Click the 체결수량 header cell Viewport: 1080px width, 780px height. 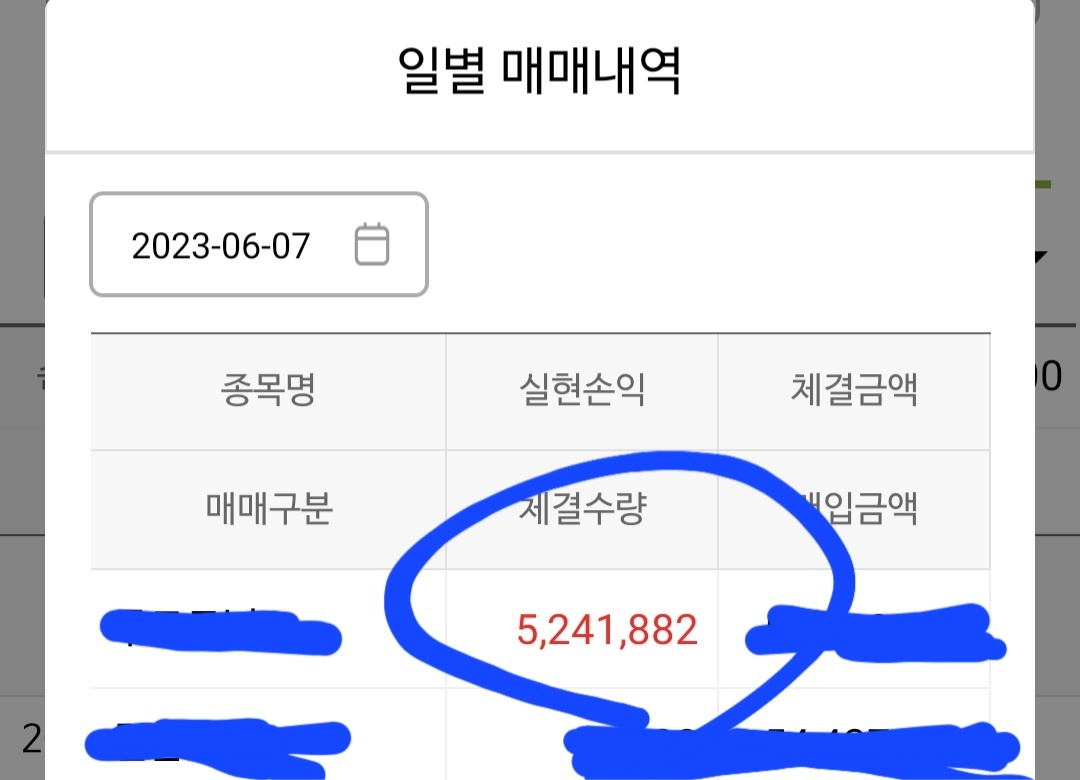click(582, 509)
